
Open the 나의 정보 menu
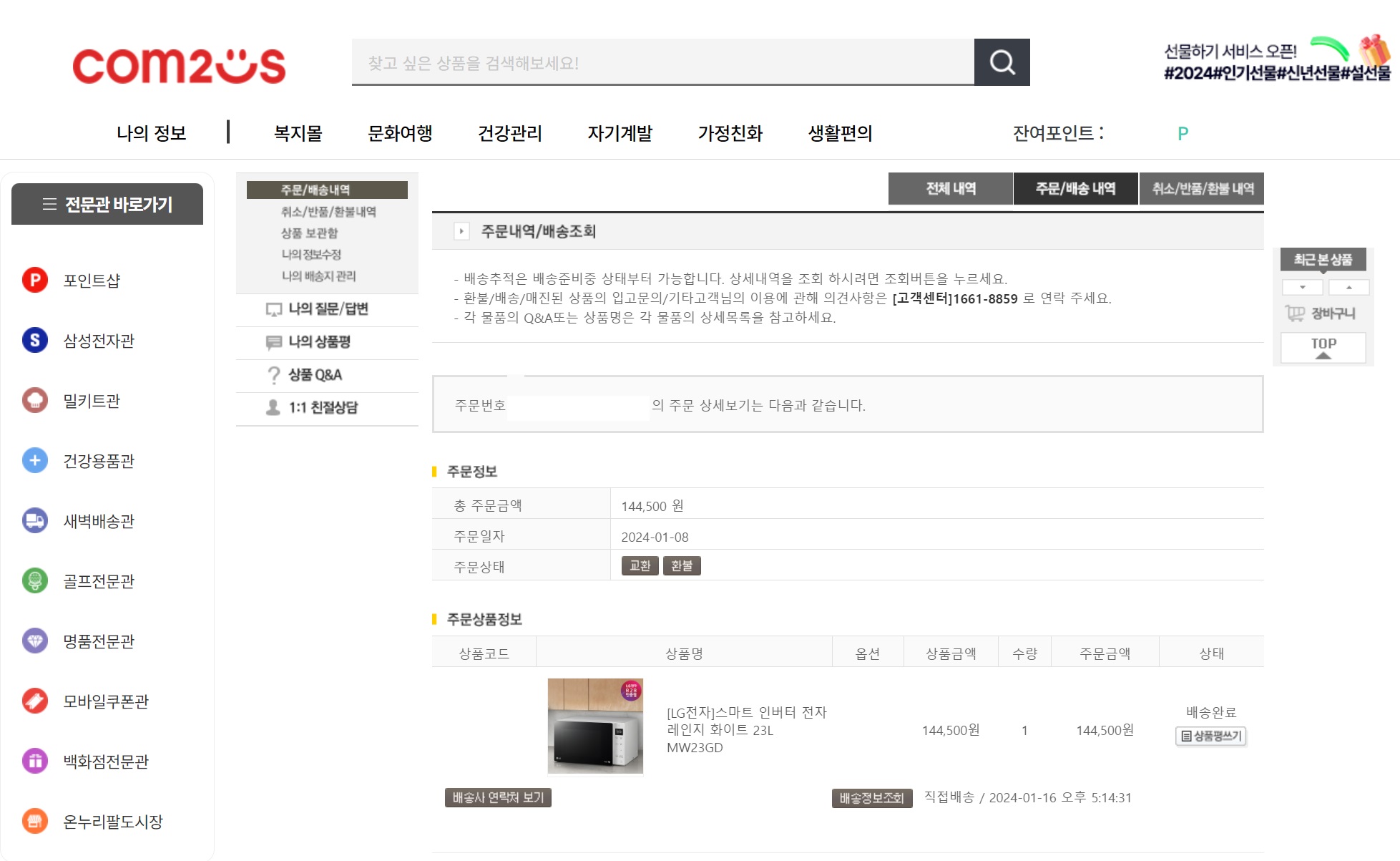151,133
